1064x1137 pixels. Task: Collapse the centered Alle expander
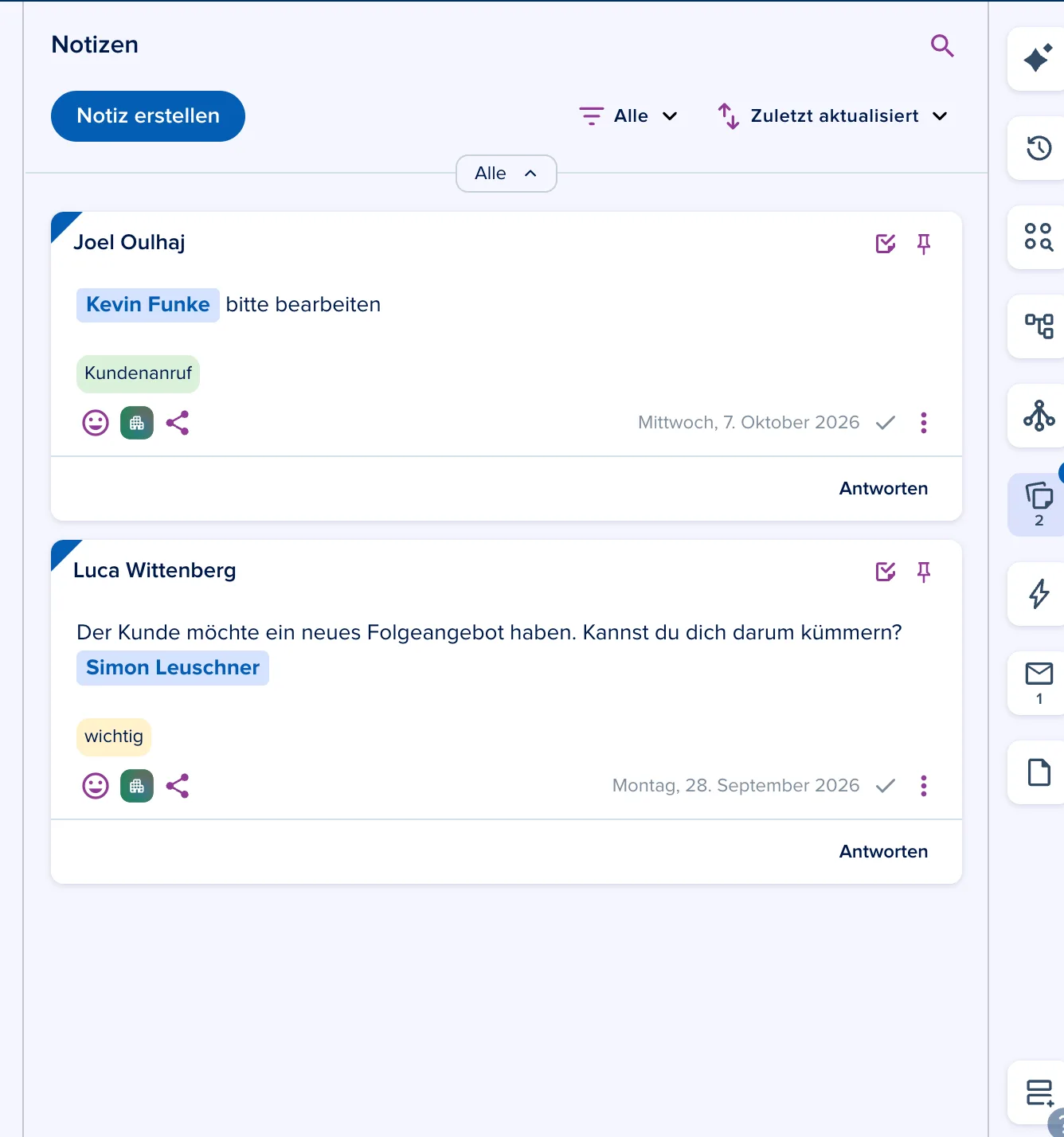click(506, 174)
